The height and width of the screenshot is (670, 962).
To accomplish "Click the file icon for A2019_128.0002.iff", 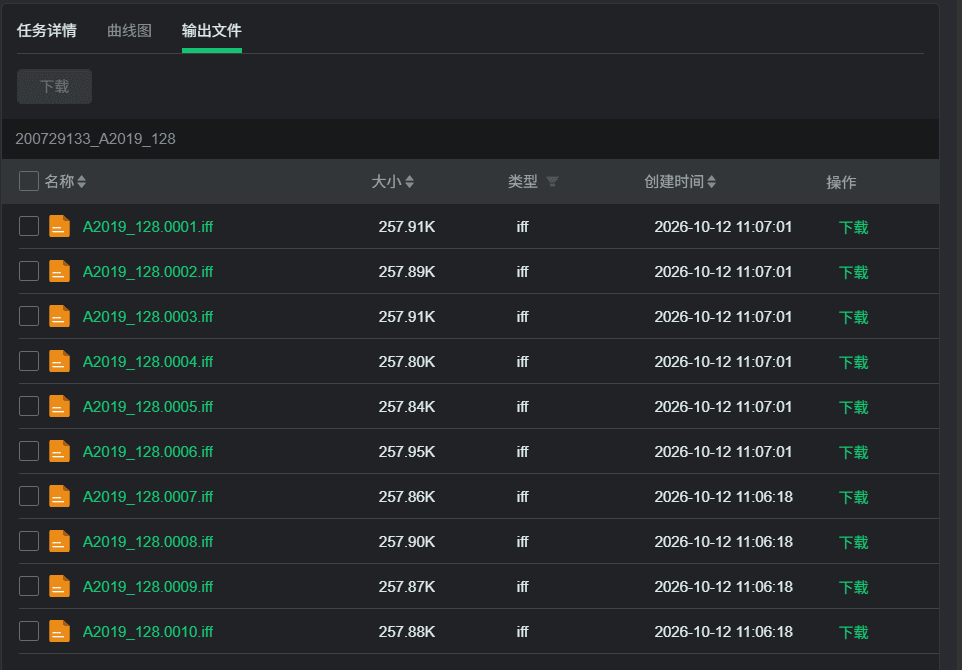I will click(60, 271).
